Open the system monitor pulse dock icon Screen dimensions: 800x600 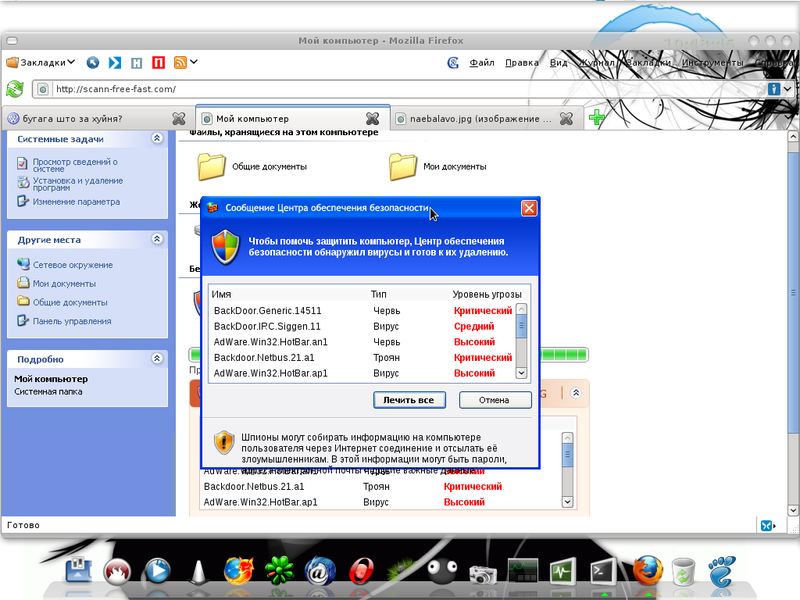(x=563, y=571)
